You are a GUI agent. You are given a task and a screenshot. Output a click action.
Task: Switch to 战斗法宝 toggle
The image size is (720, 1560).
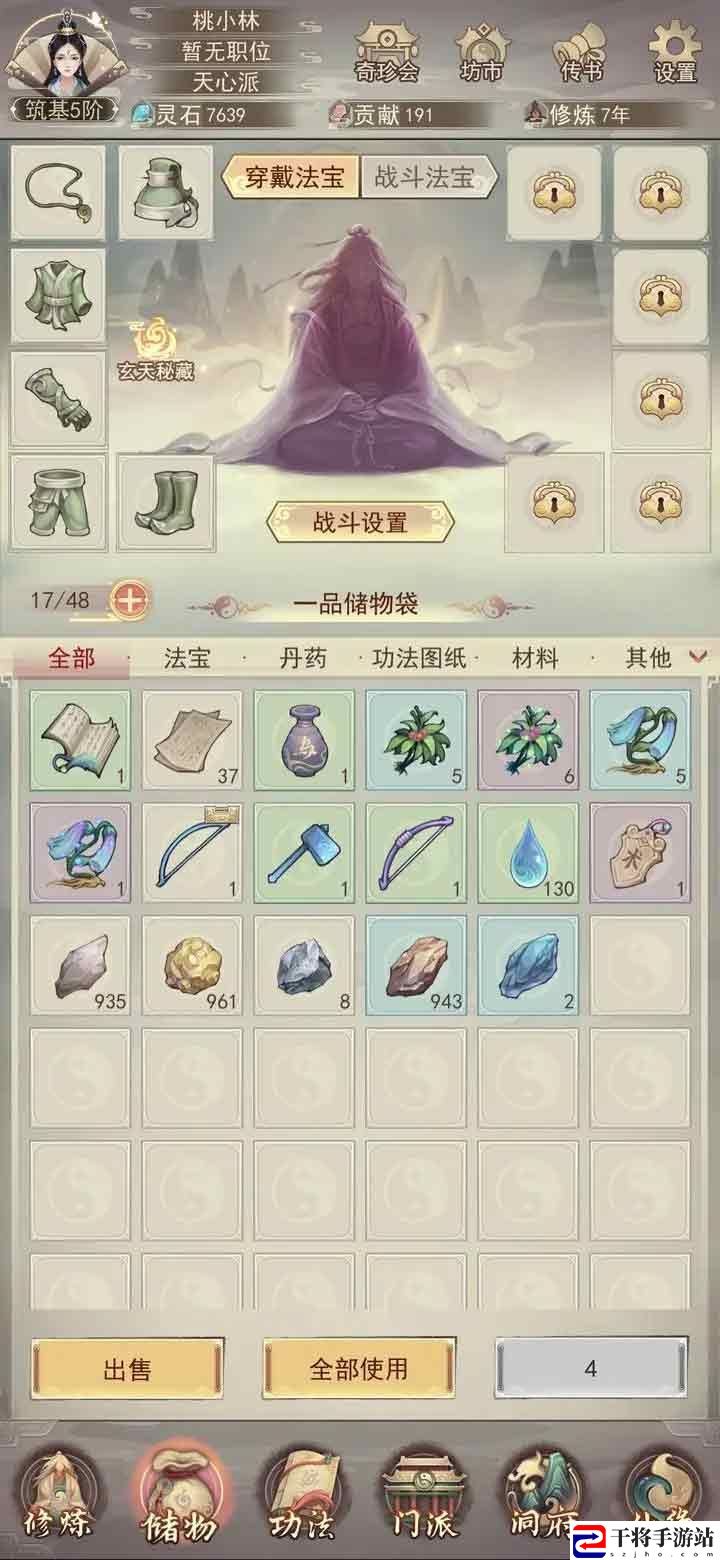[426, 178]
